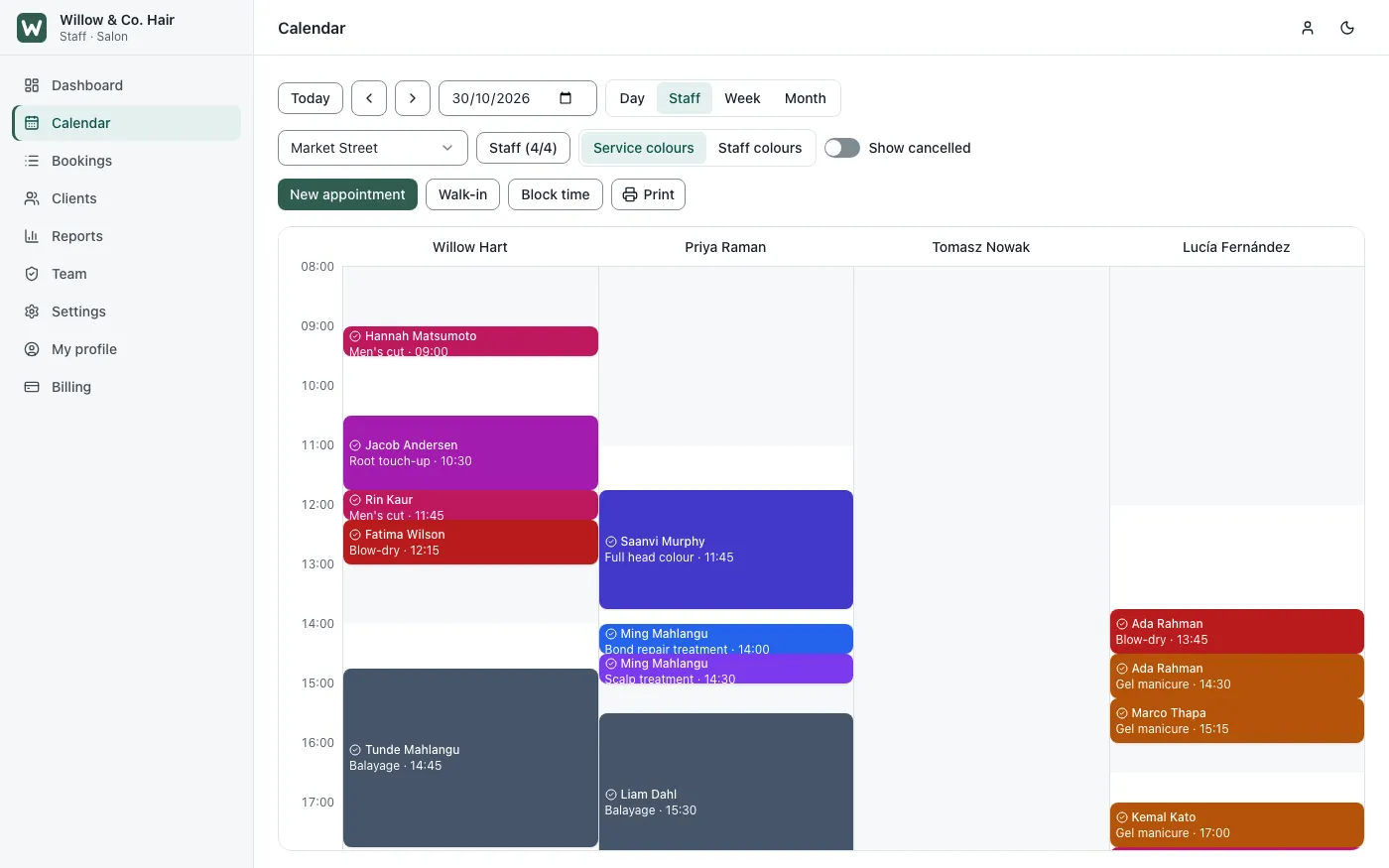Add a Walk-in
The image size is (1389, 868).
tap(463, 194)
